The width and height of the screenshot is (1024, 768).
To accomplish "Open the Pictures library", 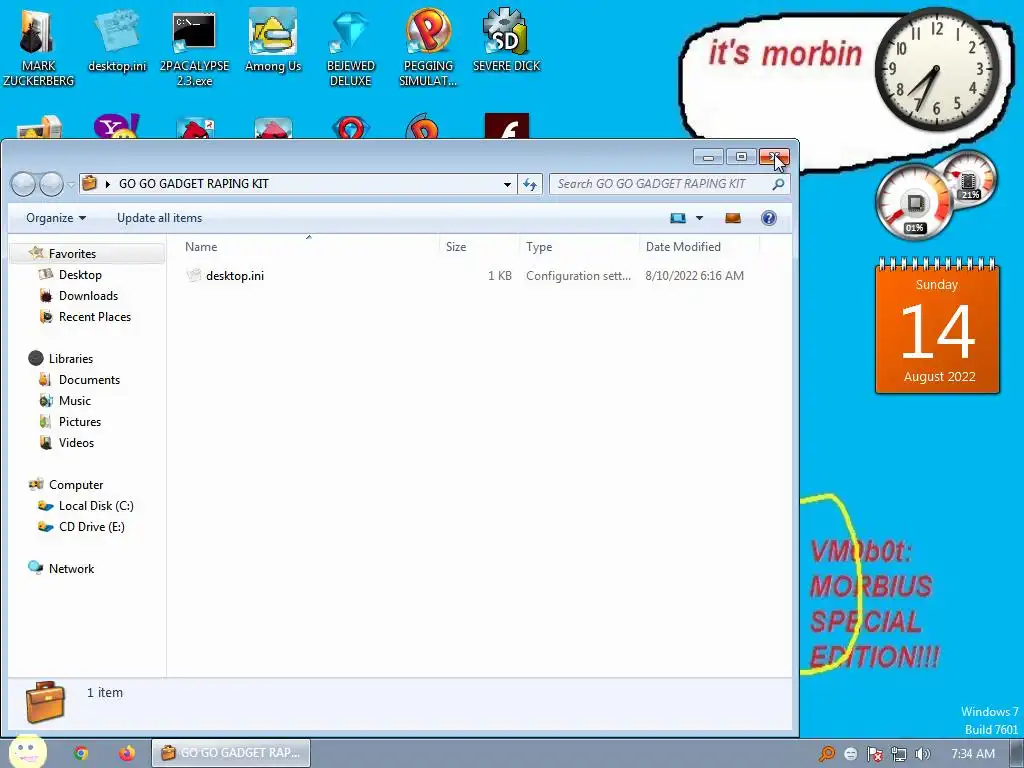I will point(80,421).
